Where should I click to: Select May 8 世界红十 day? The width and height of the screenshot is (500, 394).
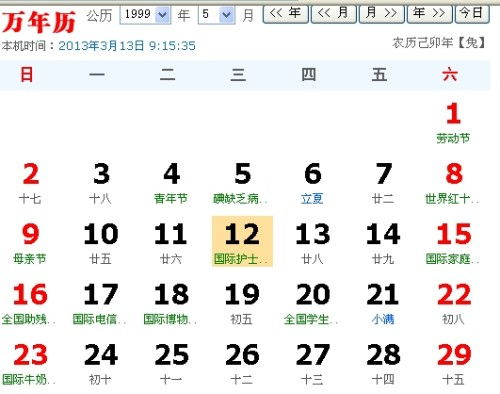click(453, 183)
